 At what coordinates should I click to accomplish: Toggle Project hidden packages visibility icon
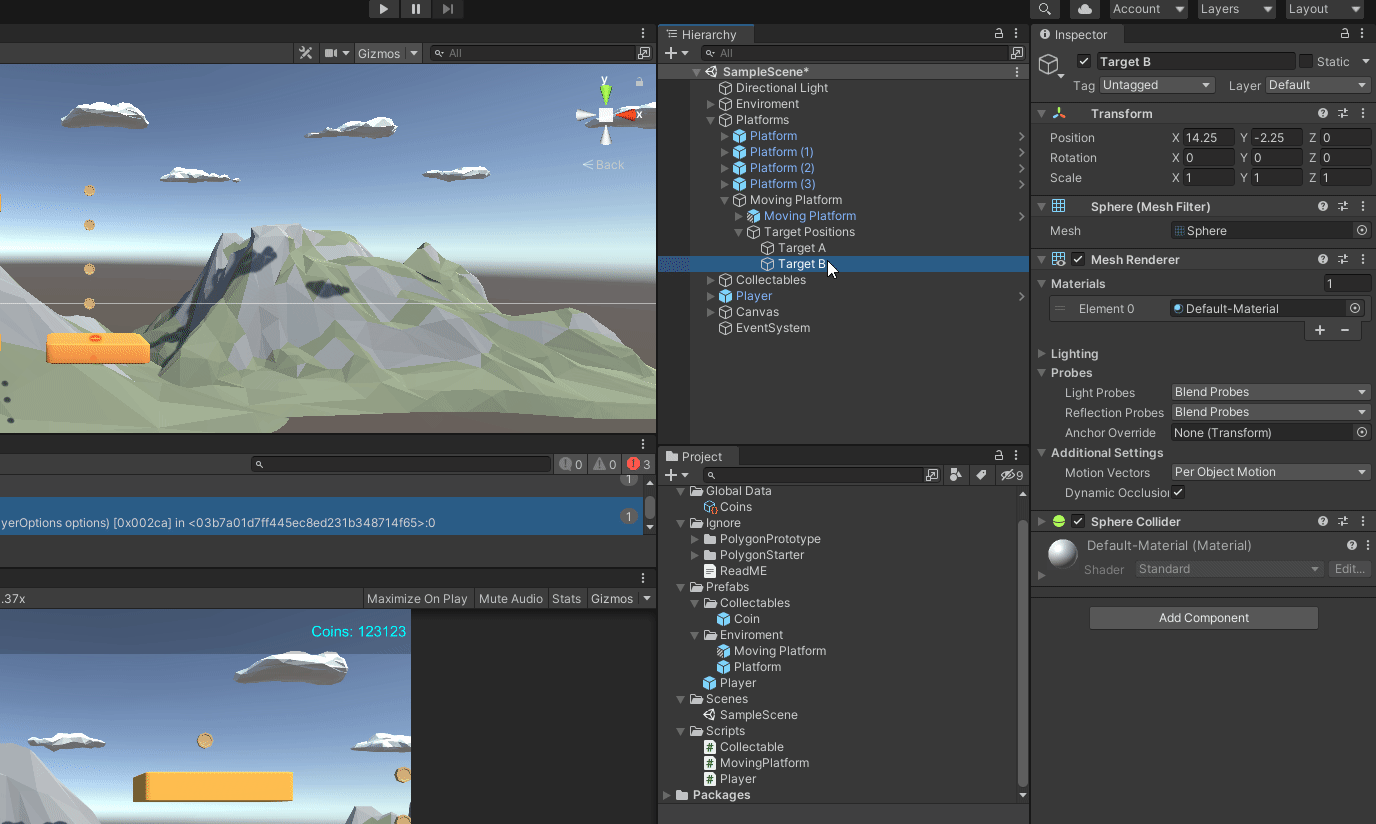point(1012,475)
